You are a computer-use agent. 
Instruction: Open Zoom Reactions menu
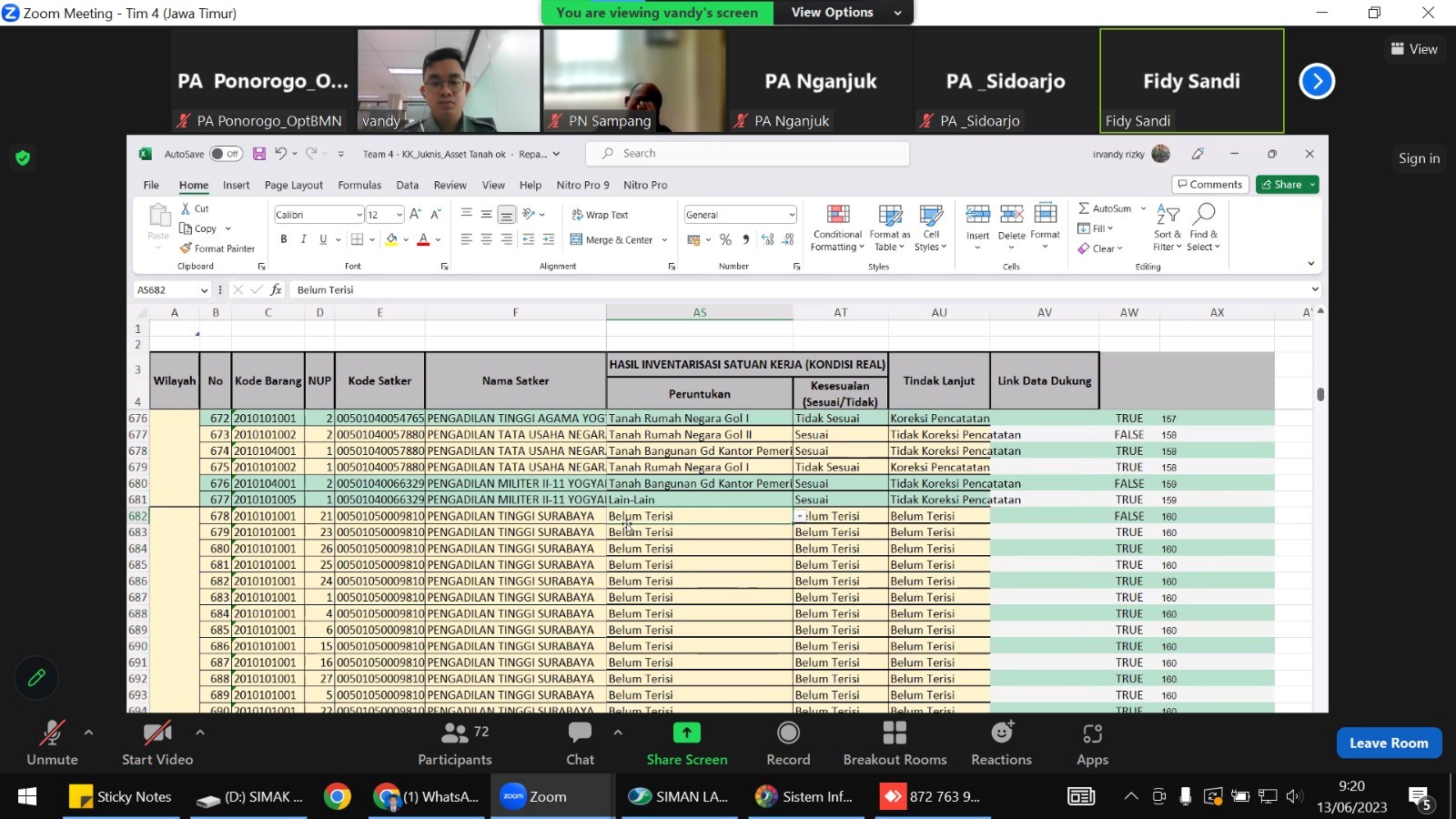coord(1001,743)
